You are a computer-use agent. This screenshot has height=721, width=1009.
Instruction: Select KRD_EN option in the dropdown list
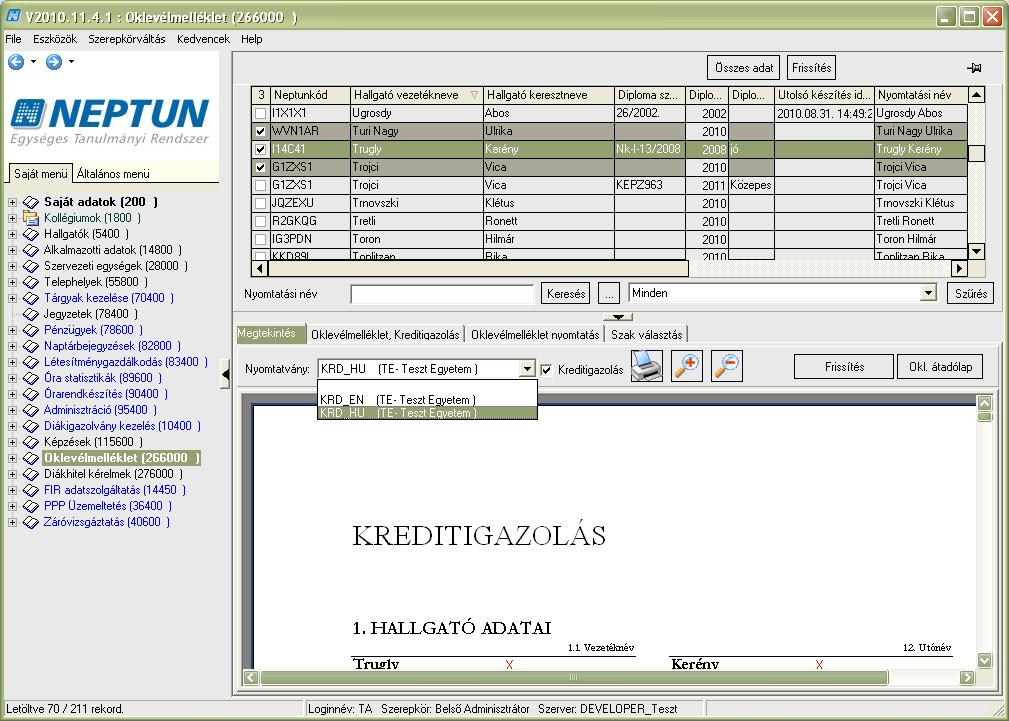pyautogui.click(x=427, y=400)
